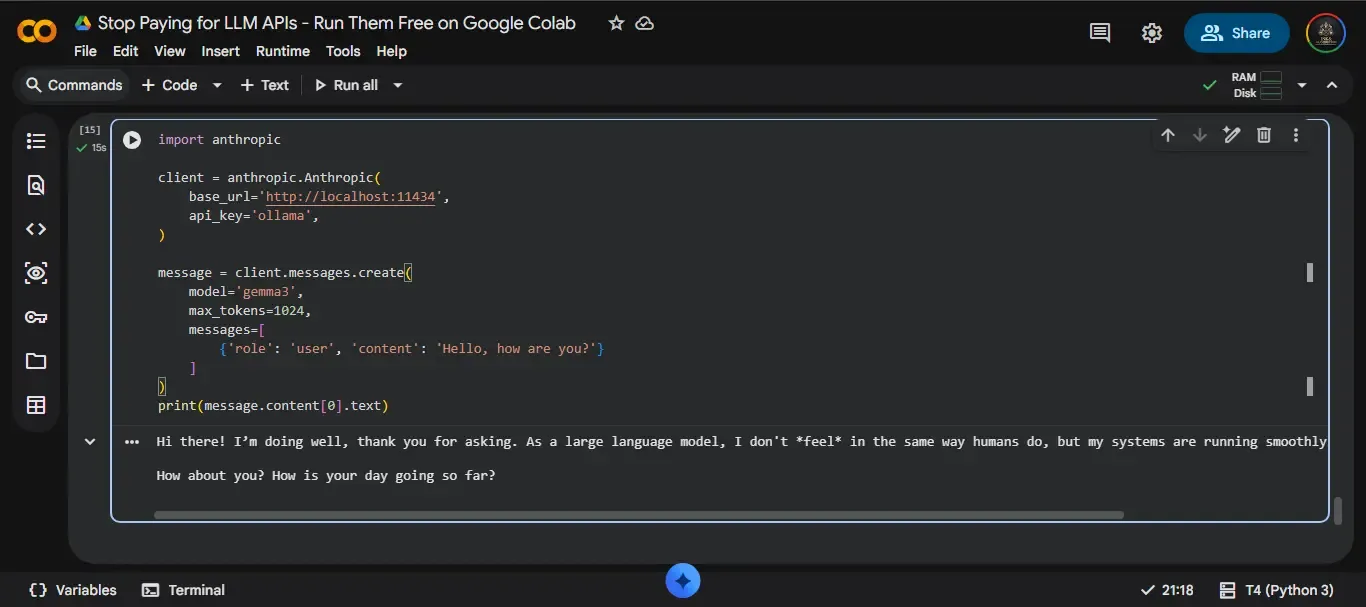Open the Insert menu

[220, 51]
